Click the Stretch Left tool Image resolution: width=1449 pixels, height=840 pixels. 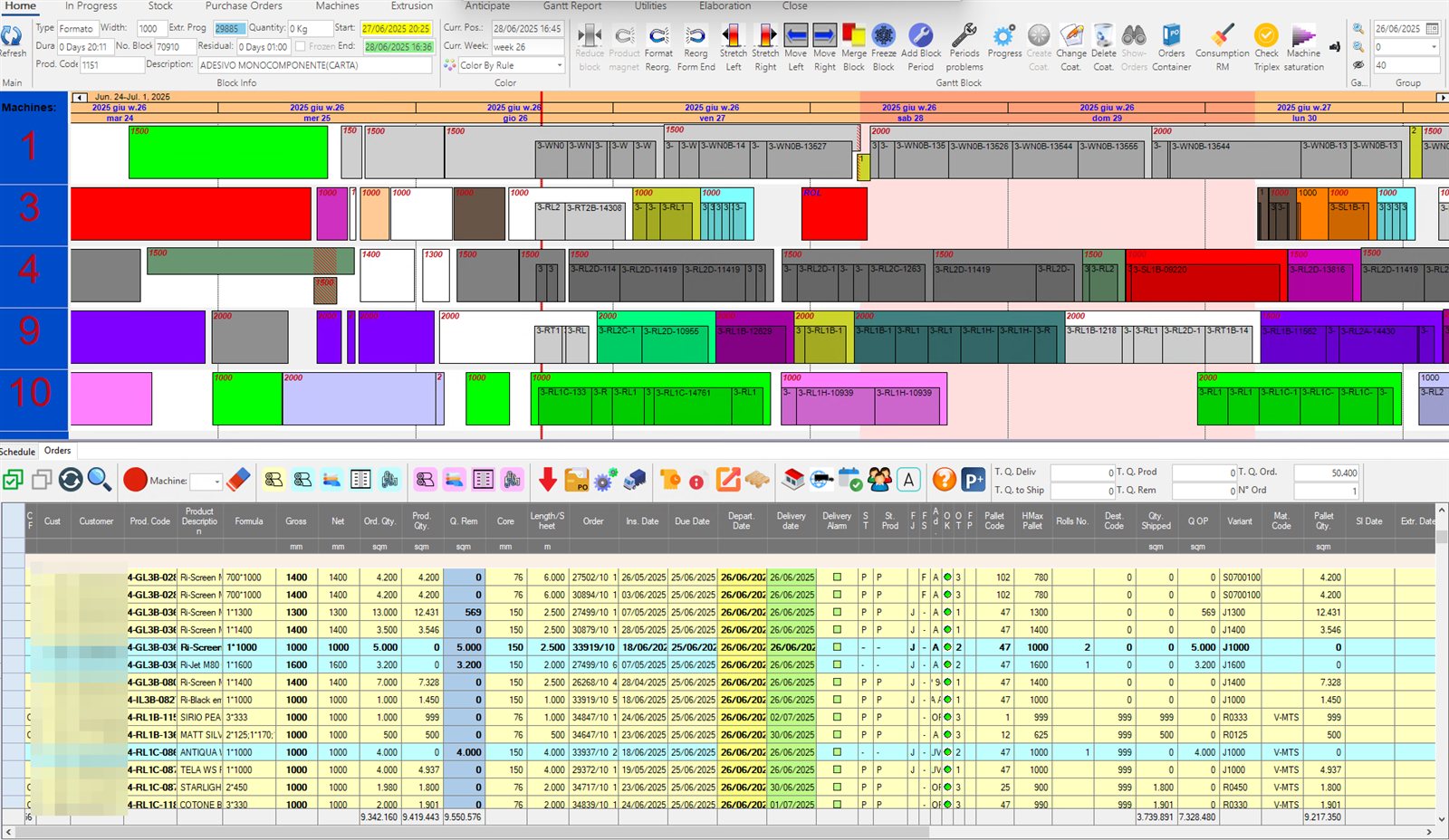coord(733,36)
